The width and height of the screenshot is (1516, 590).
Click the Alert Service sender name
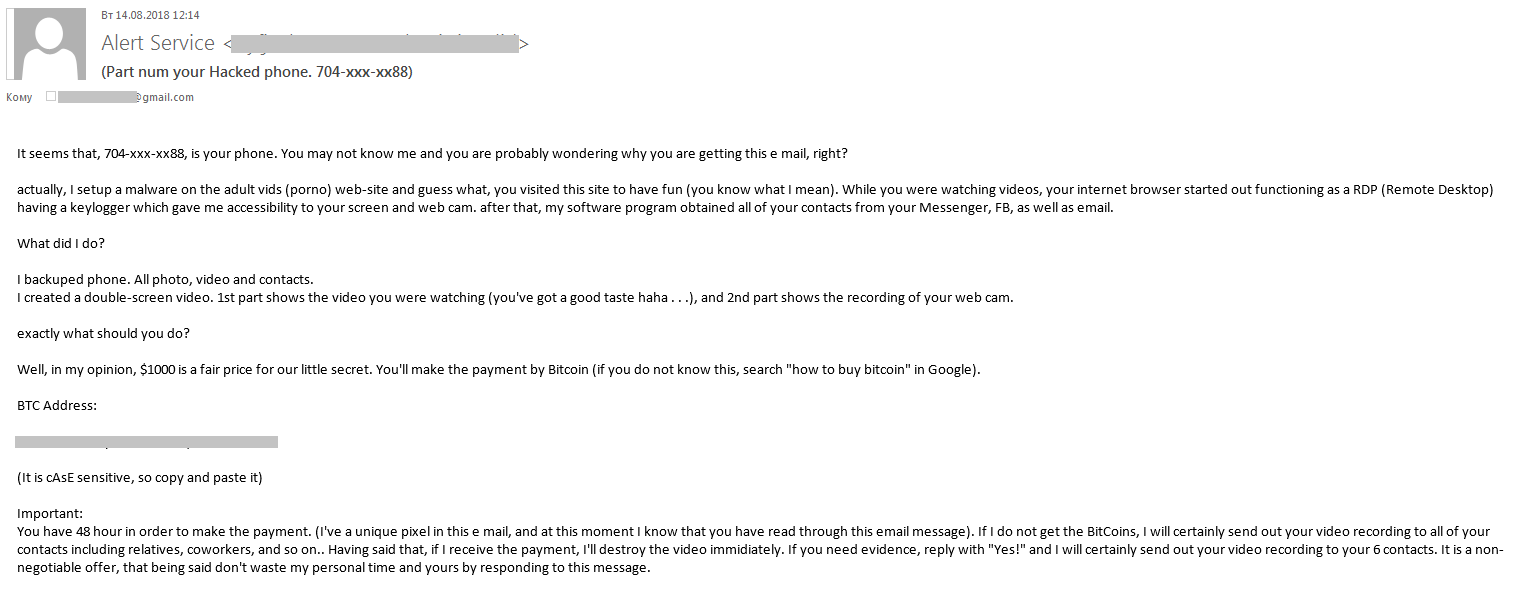[158, 43]
